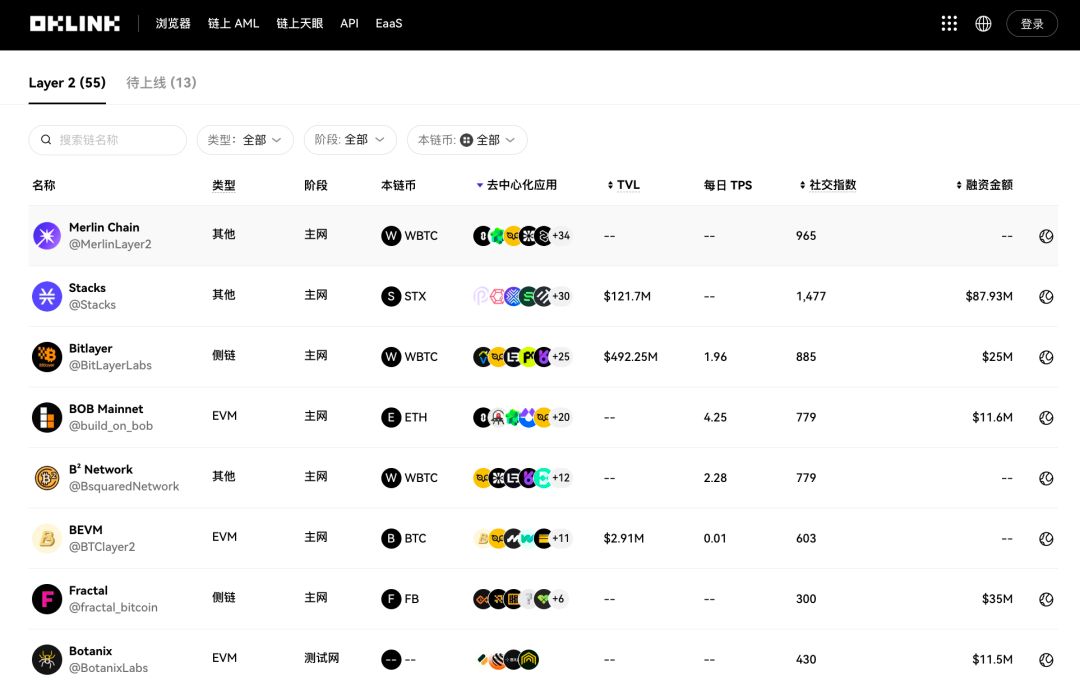Open the apps grid menu icon
The width and height of the screenshot is (1080, 686).
point(949,23)
